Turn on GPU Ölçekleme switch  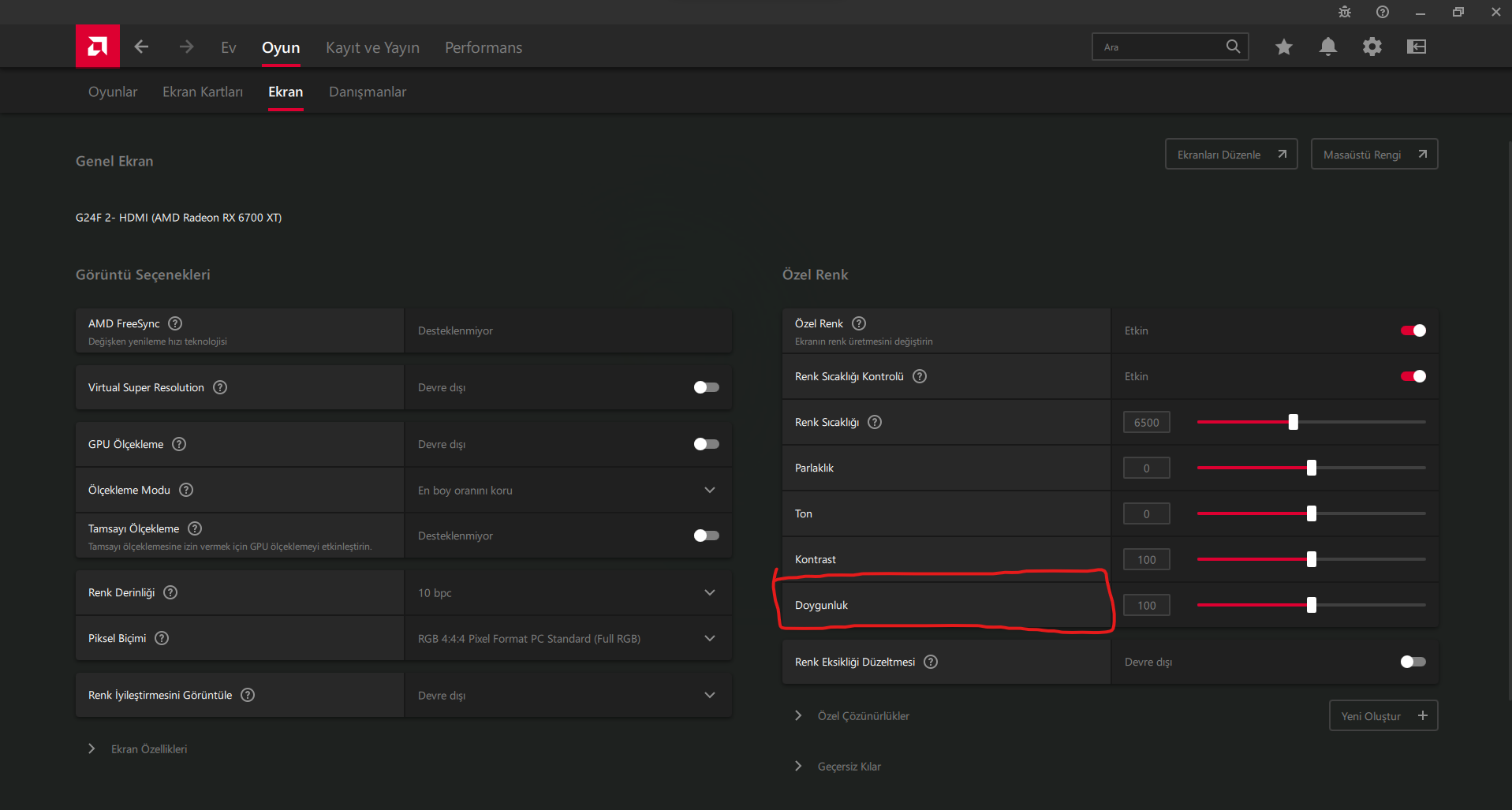706,444
